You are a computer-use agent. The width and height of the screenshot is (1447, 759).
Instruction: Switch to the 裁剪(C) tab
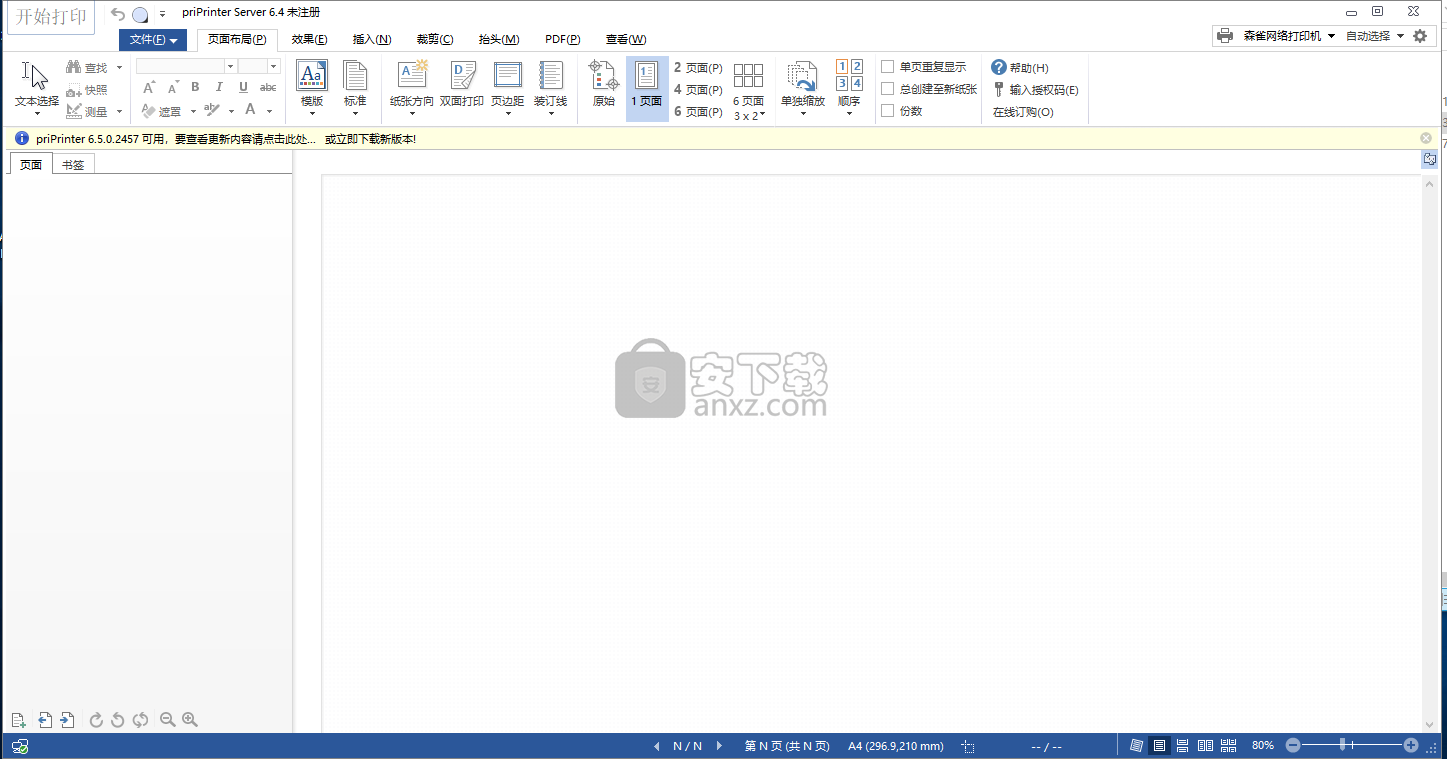(x=435, y=40)
